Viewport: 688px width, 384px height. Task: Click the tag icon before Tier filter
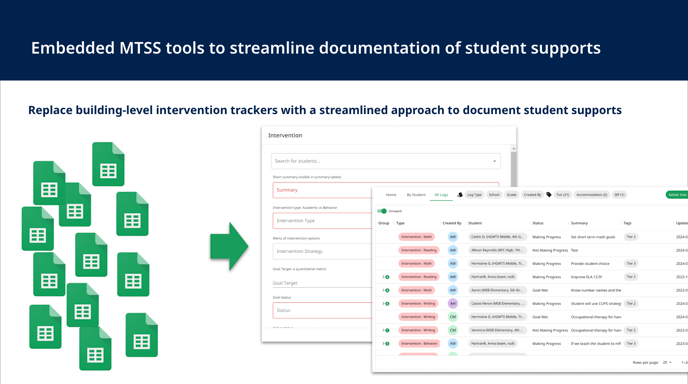[548, 195]
